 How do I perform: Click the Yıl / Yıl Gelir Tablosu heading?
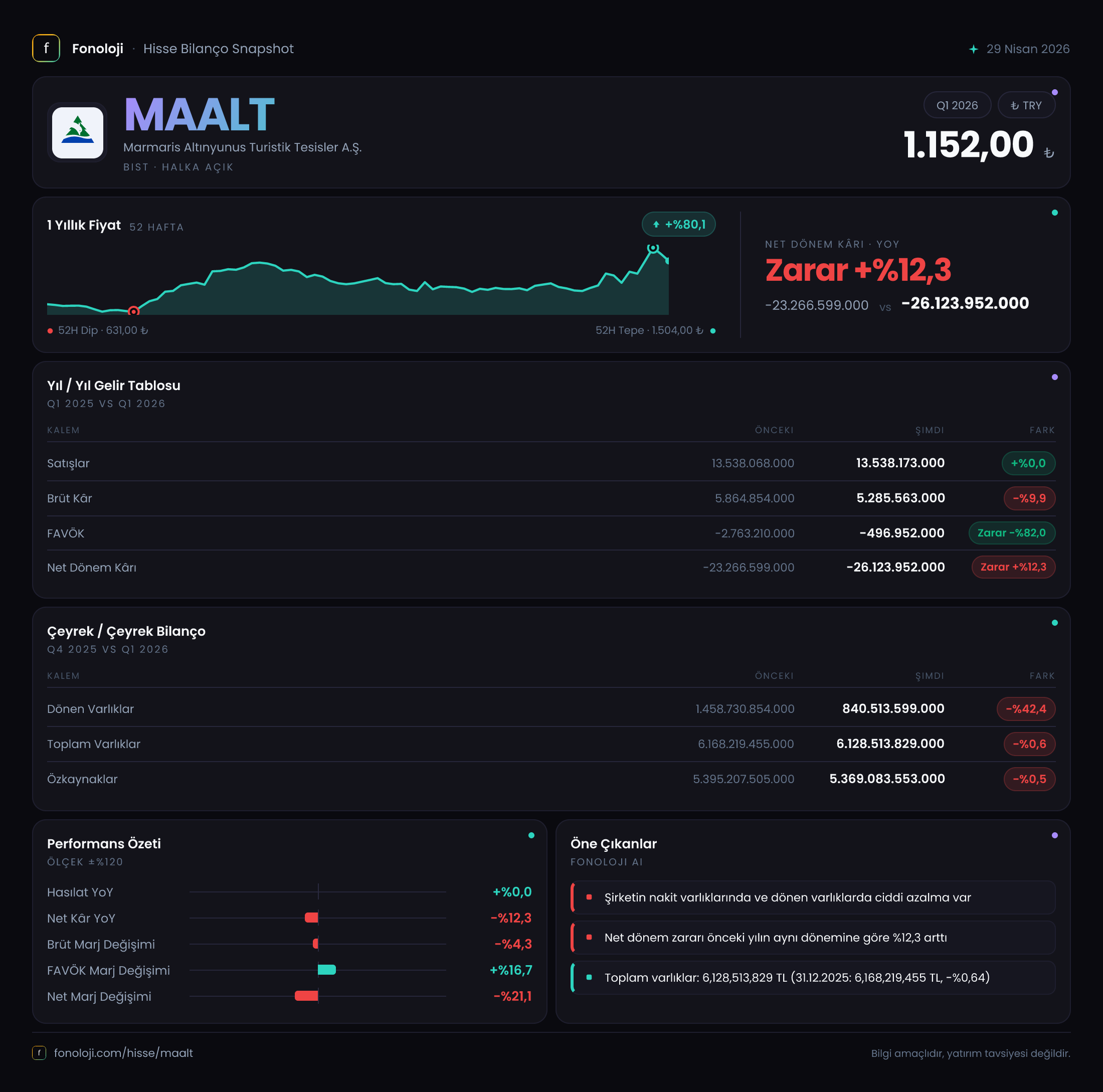click(114, 386)
